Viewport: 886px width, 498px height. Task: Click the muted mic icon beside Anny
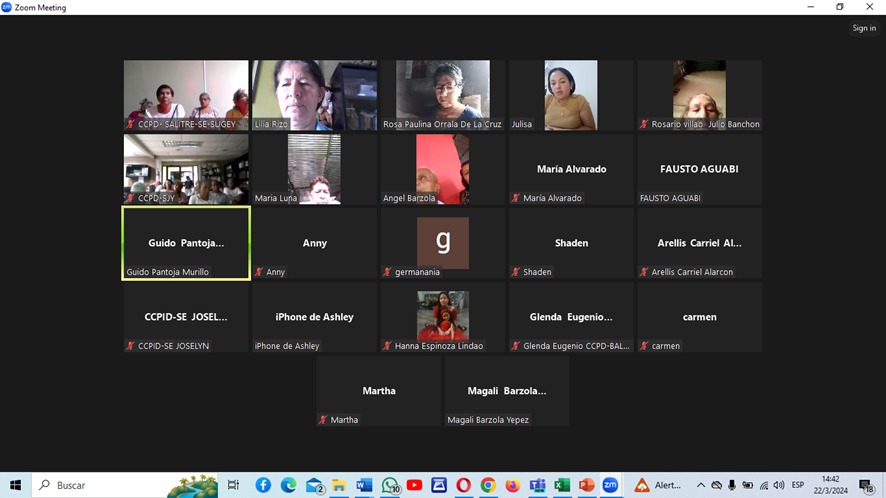(259, 272)
